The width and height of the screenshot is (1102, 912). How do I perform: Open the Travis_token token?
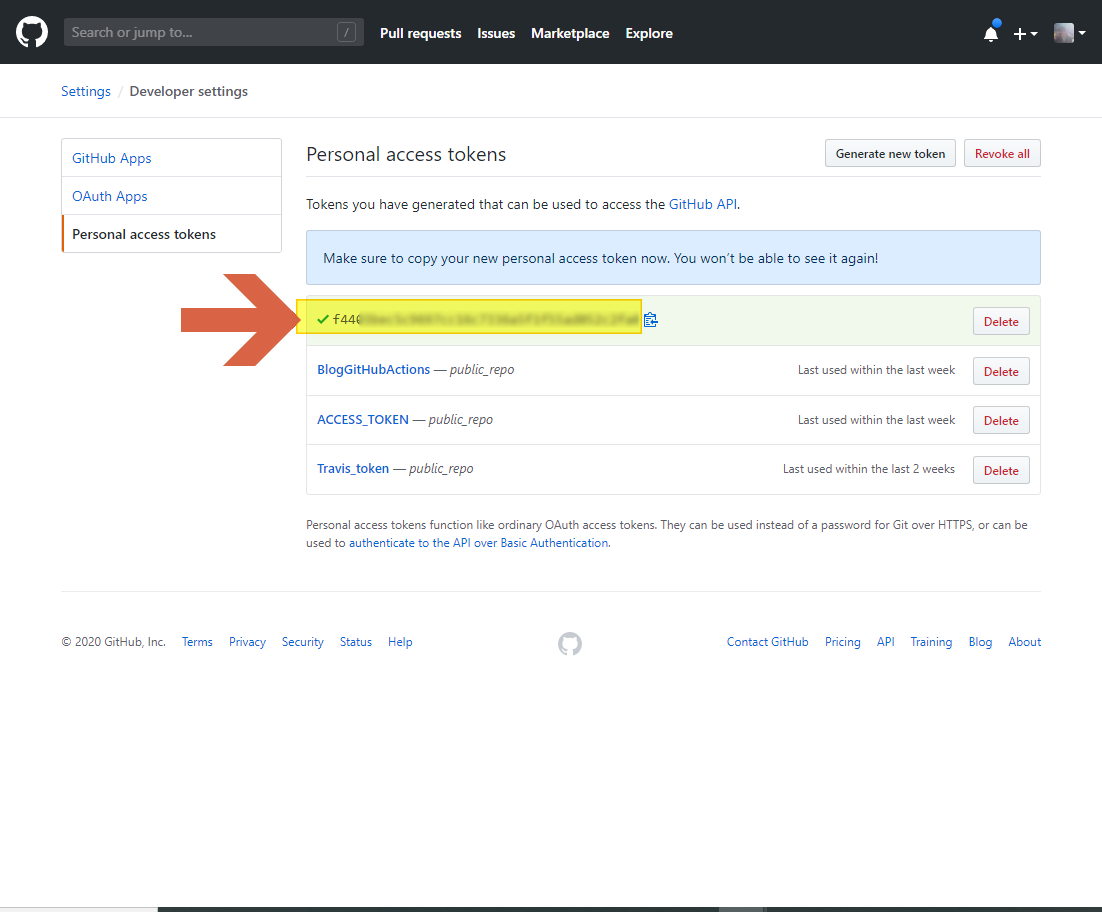click(x=353, y=469)
